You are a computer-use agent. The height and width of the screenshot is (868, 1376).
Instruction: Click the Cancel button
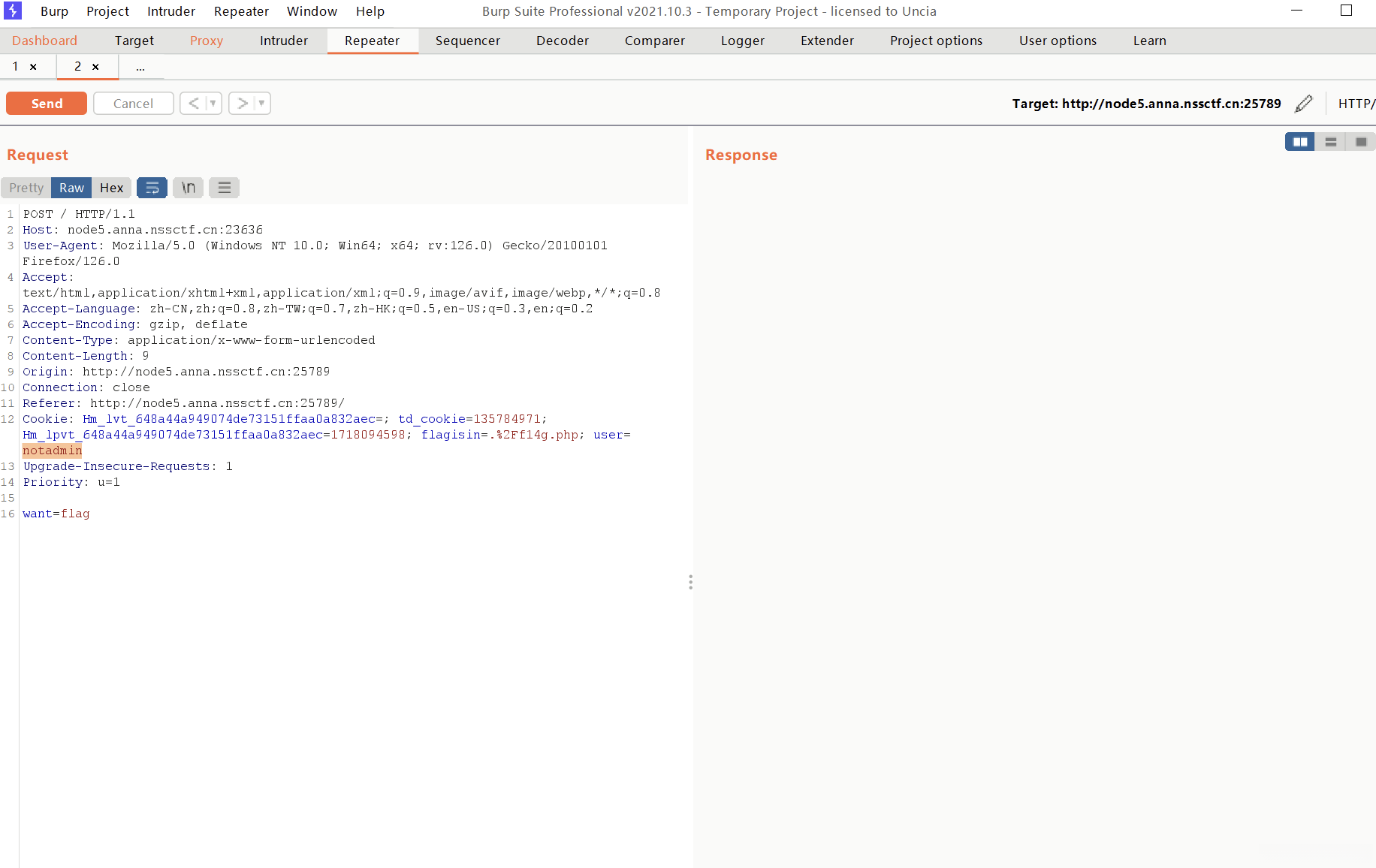pyautogui.click(x=134, y=104)
